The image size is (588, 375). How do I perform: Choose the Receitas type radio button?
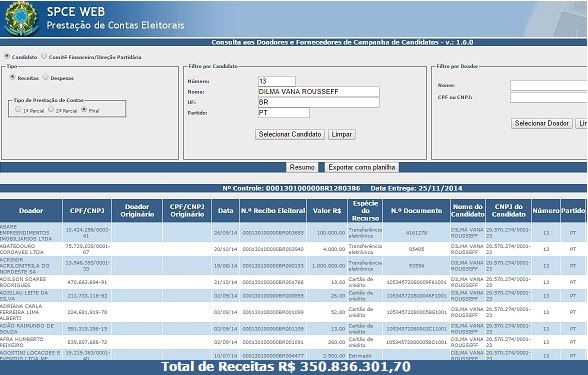click(12, 77)
